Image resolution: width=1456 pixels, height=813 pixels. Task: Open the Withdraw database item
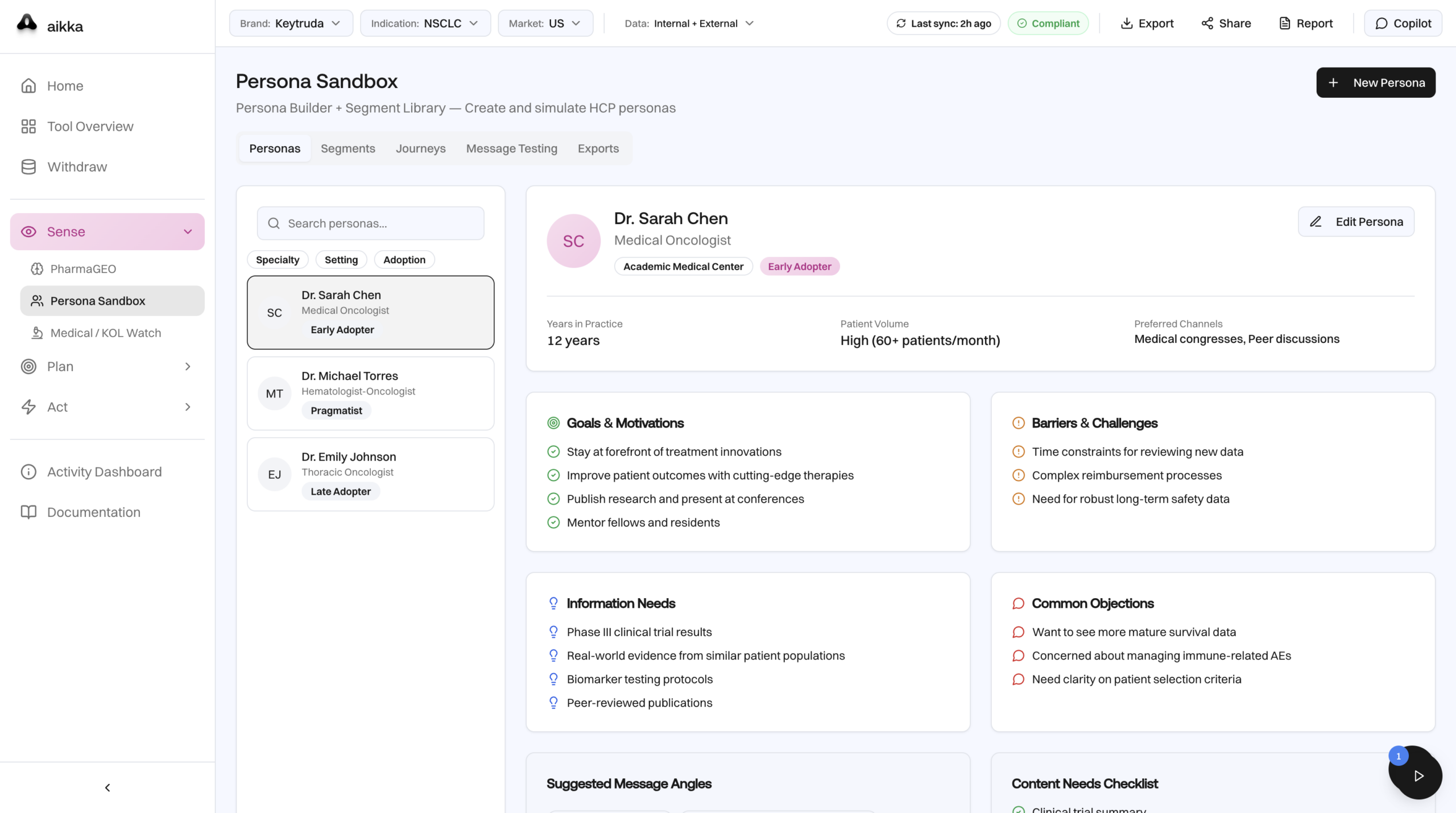[77, 167]
